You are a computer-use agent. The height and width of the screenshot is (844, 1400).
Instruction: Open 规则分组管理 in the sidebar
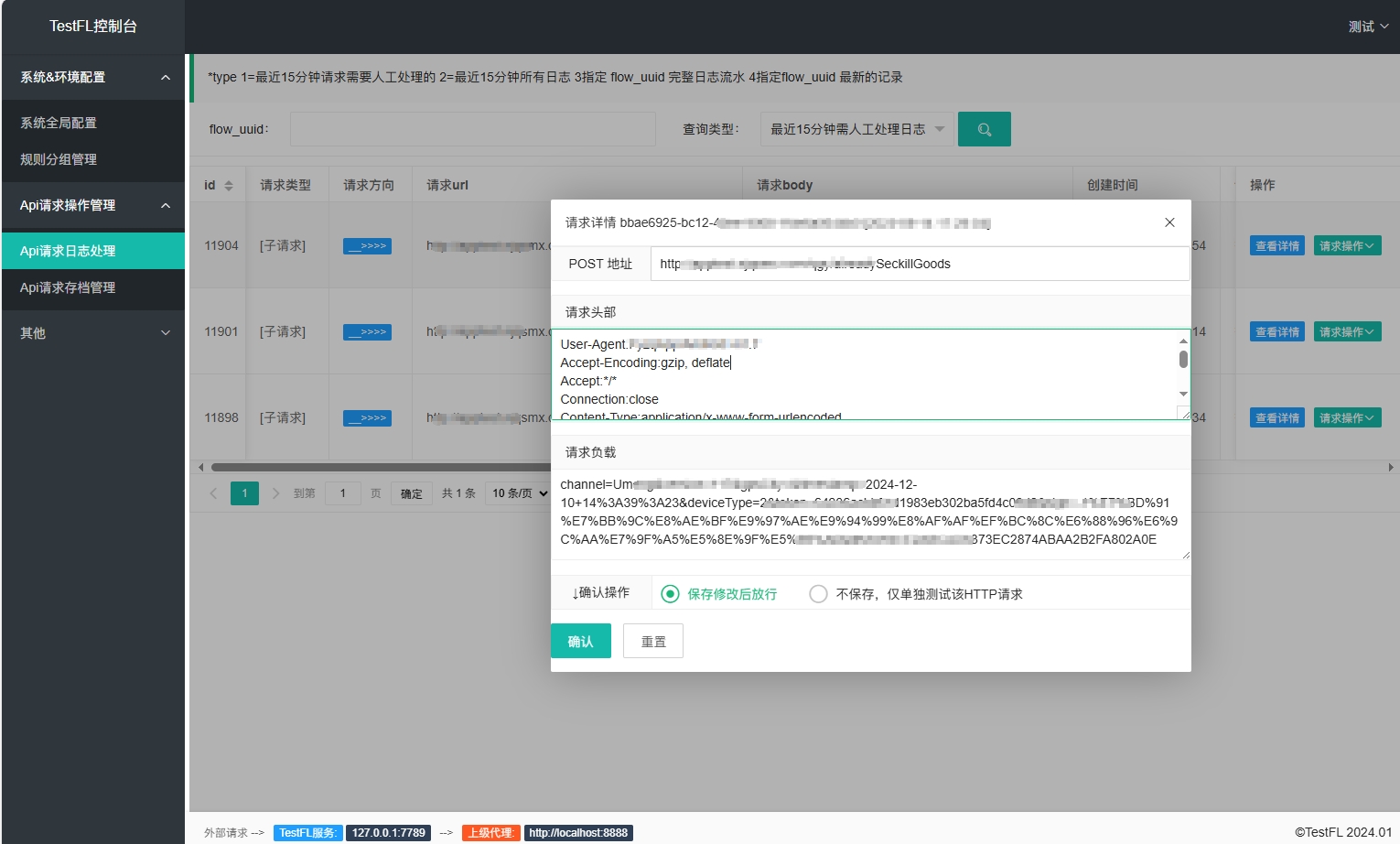[92, 159]
